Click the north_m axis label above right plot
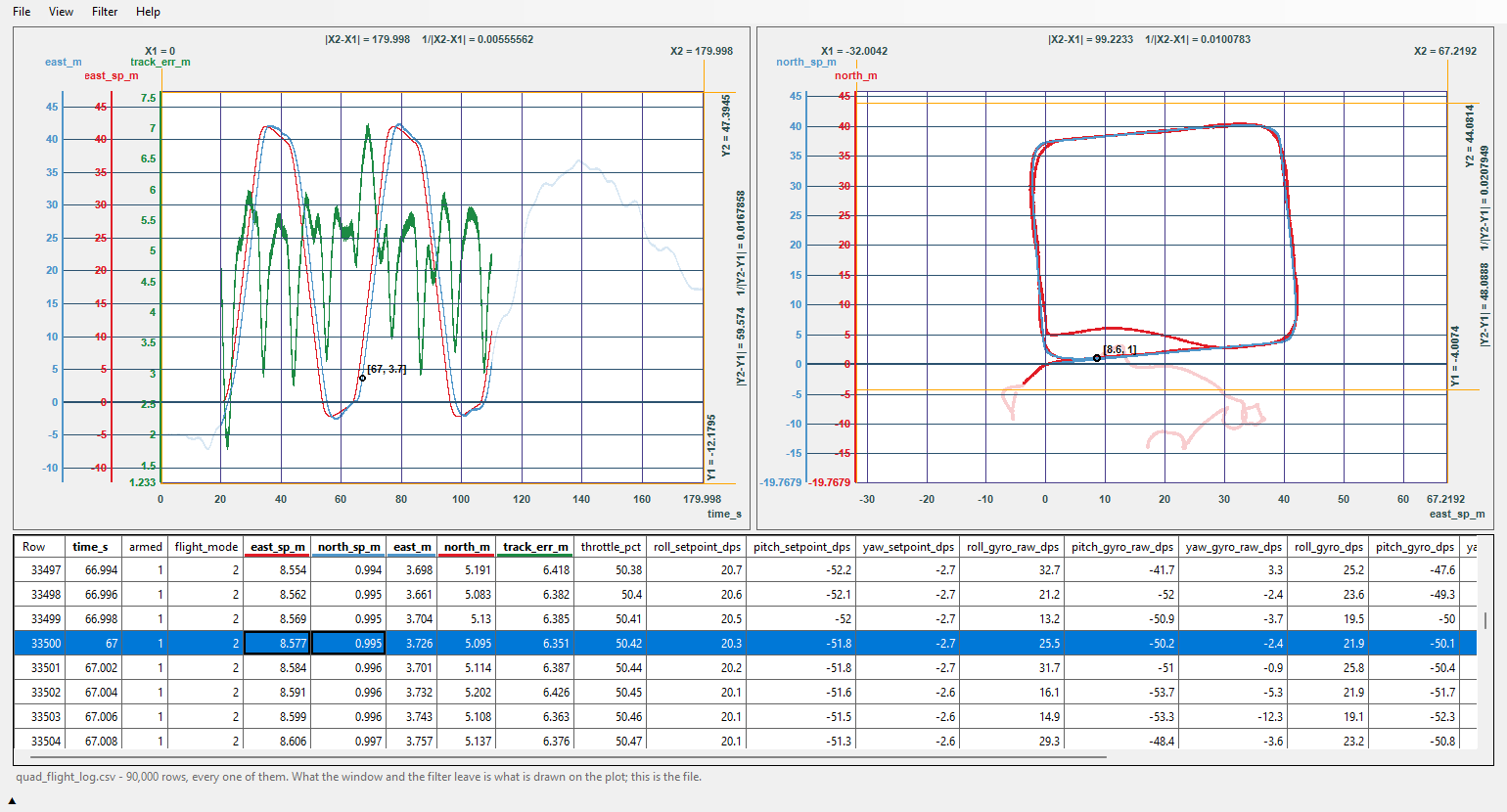The height and width of the screenshot is (812, 1507). point(856,75)
